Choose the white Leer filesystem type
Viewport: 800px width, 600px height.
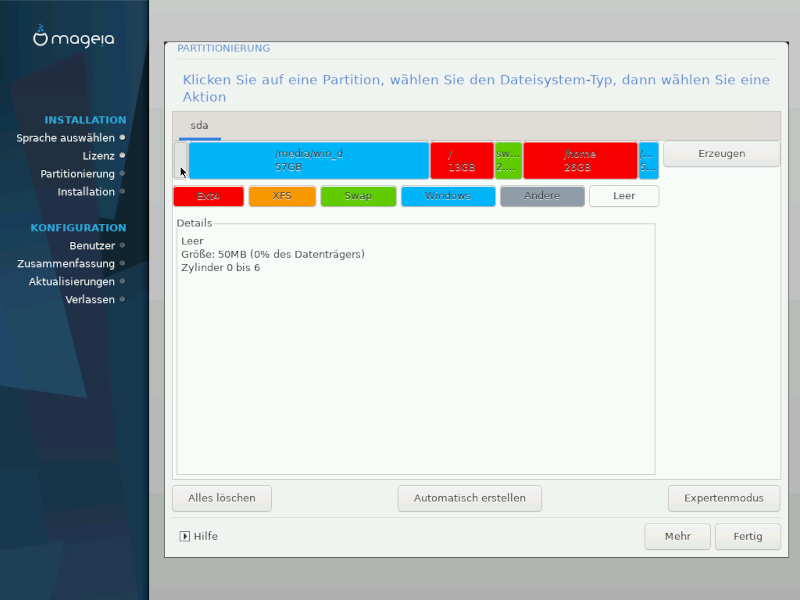point(624,196)
